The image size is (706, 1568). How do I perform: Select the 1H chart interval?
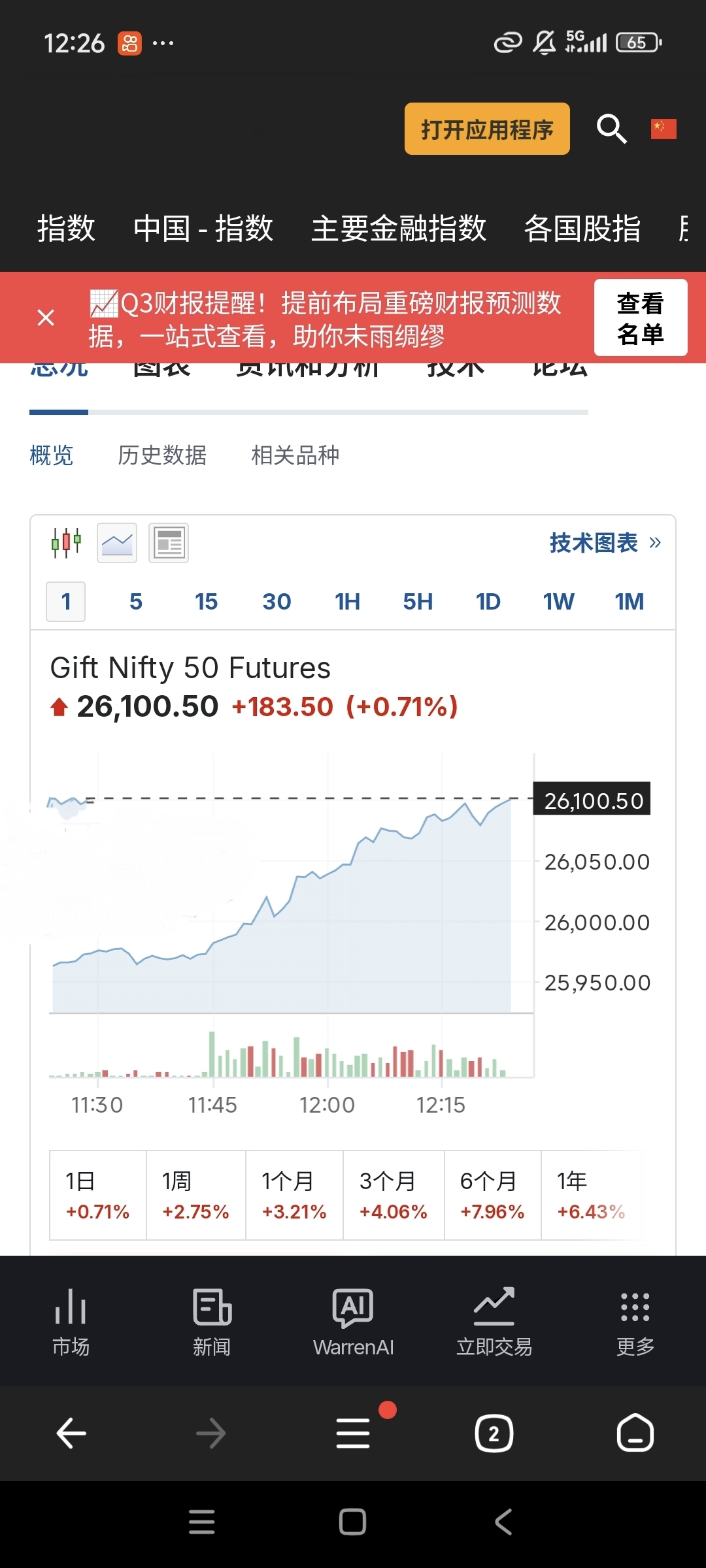pyautogui.click(x=347, y=602)
